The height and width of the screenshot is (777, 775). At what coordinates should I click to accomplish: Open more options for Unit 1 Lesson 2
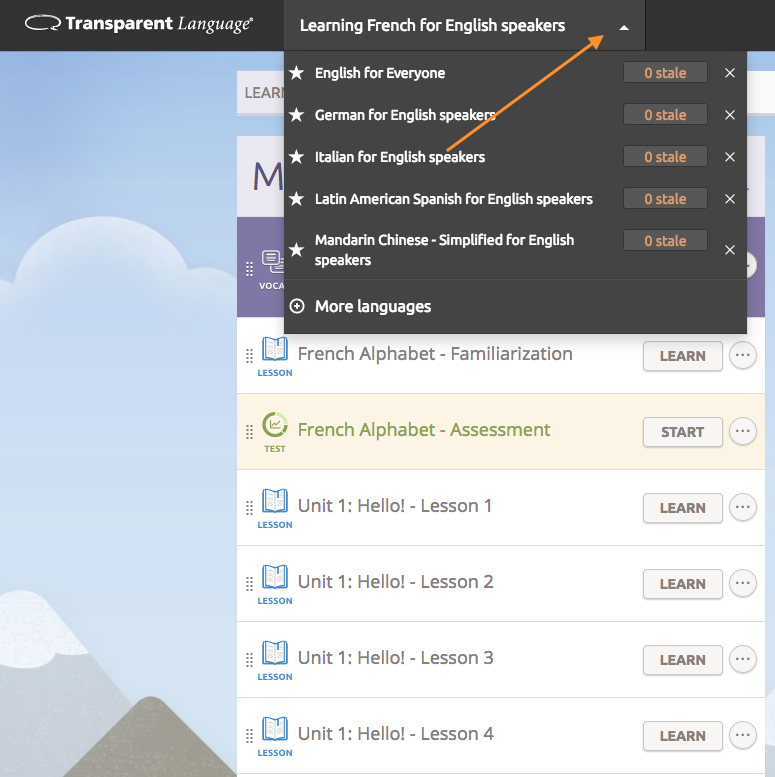pyautogui.click(x=743, y=583)
